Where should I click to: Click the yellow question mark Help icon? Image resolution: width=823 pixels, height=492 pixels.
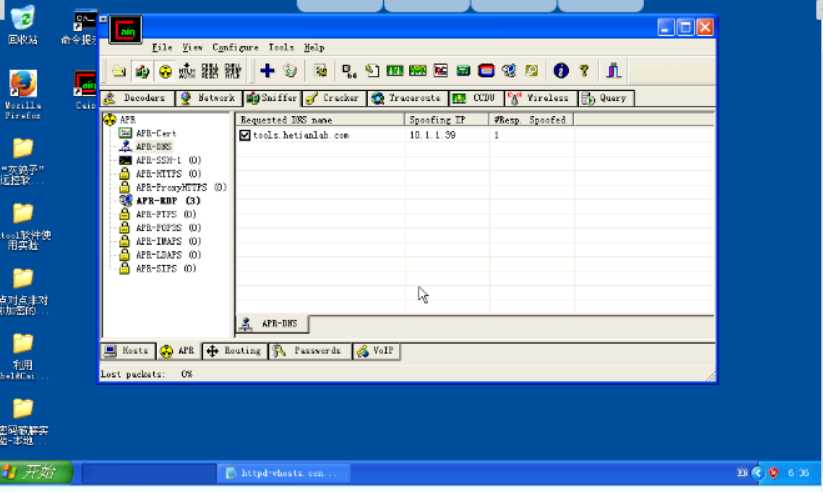(584, 70)
